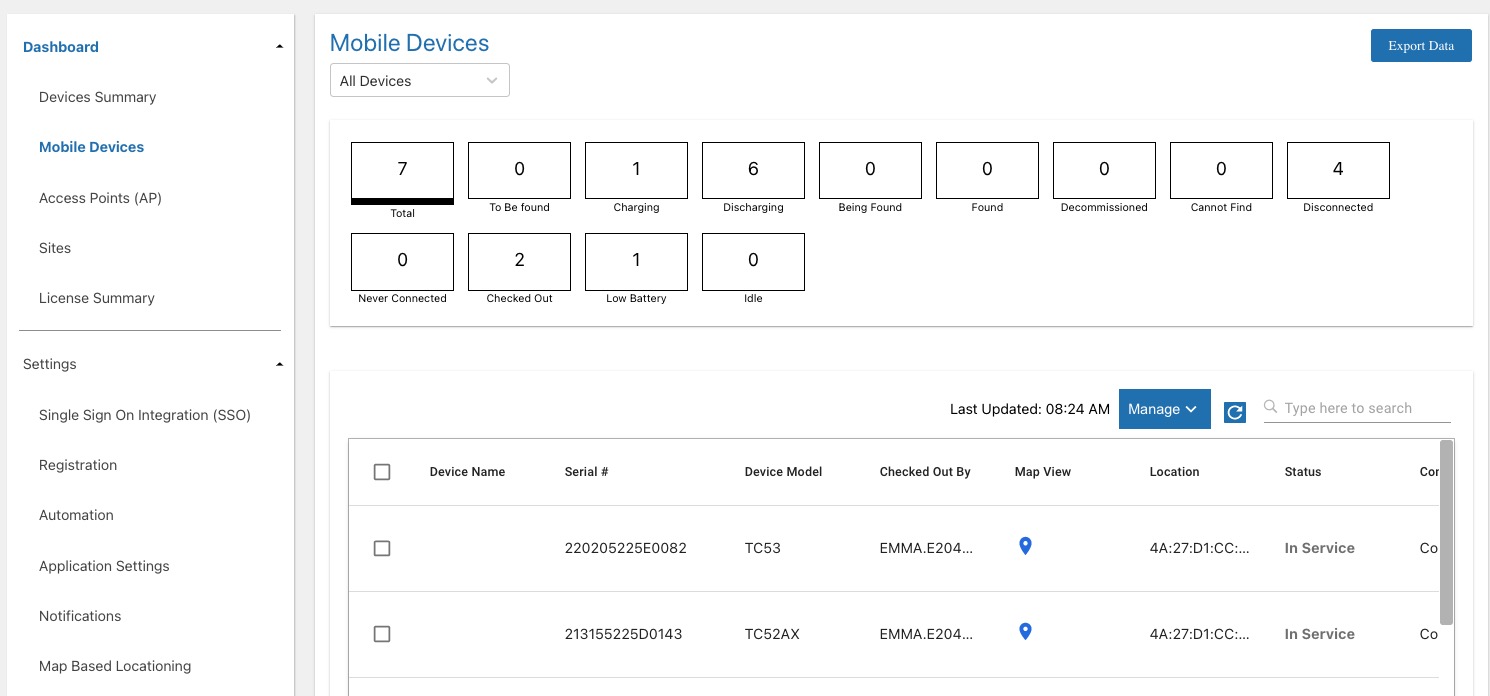Open the map view for device 220205225E0082
1490x696 pixels.
tap(1025, 546)
